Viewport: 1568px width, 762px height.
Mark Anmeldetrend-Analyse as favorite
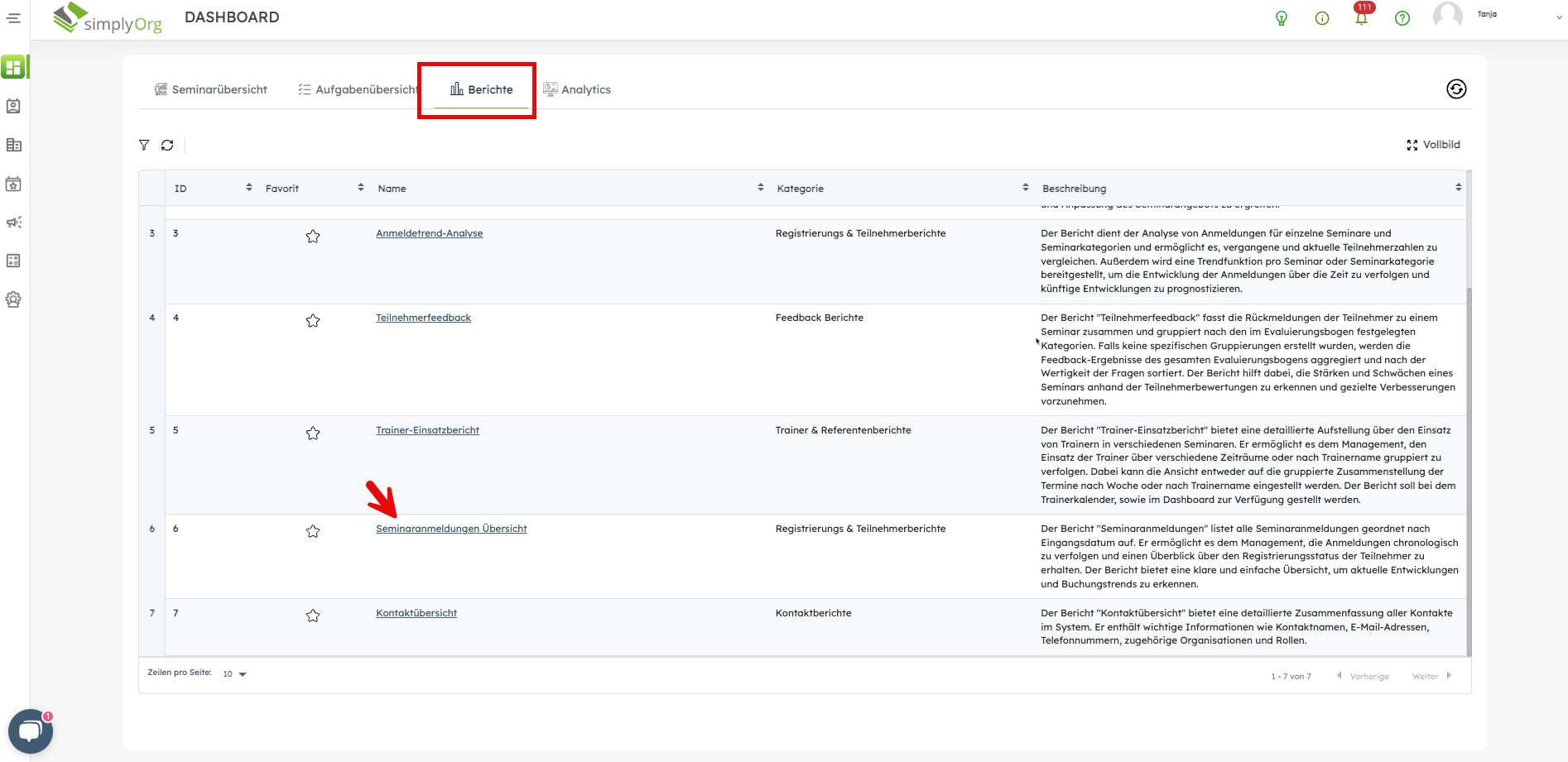(x=313, y=237)
